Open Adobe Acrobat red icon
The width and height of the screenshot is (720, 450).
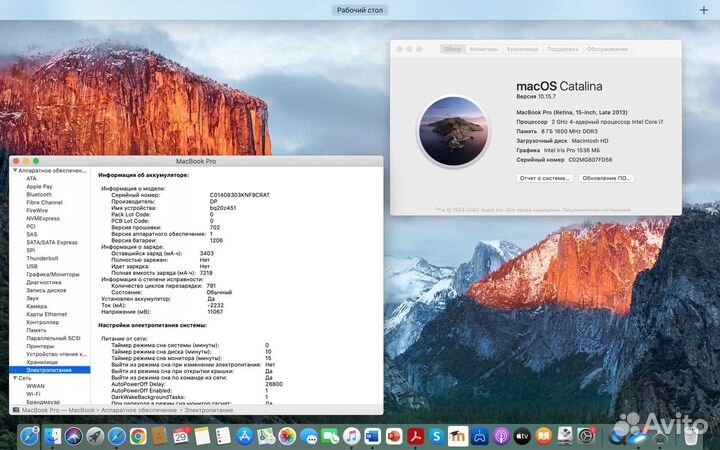click(x=416, y=436)
